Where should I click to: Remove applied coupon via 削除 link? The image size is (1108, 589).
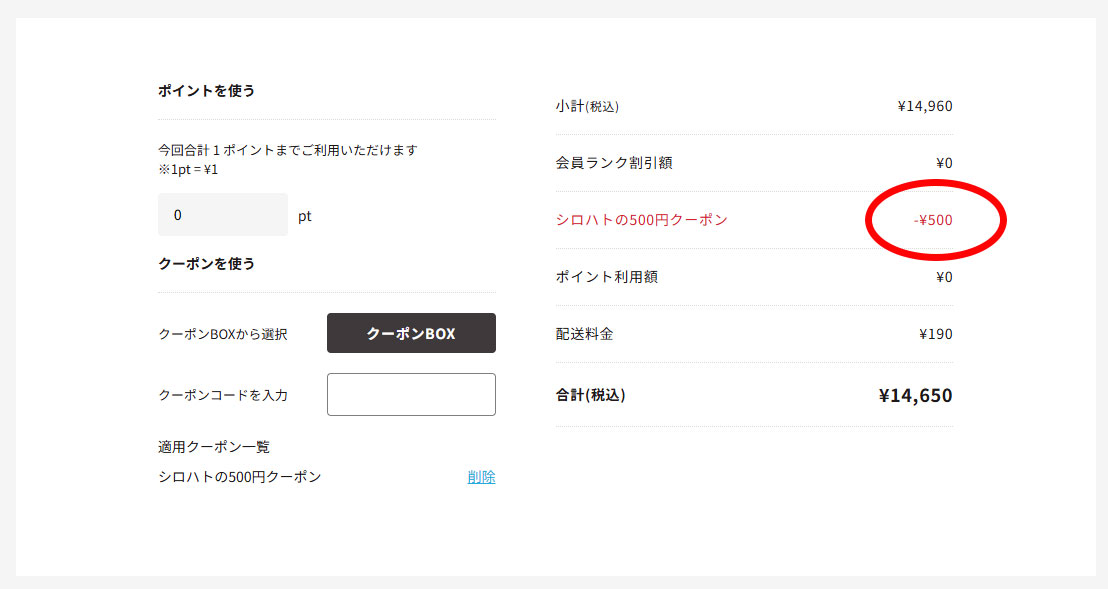click(x=481, y=477)
